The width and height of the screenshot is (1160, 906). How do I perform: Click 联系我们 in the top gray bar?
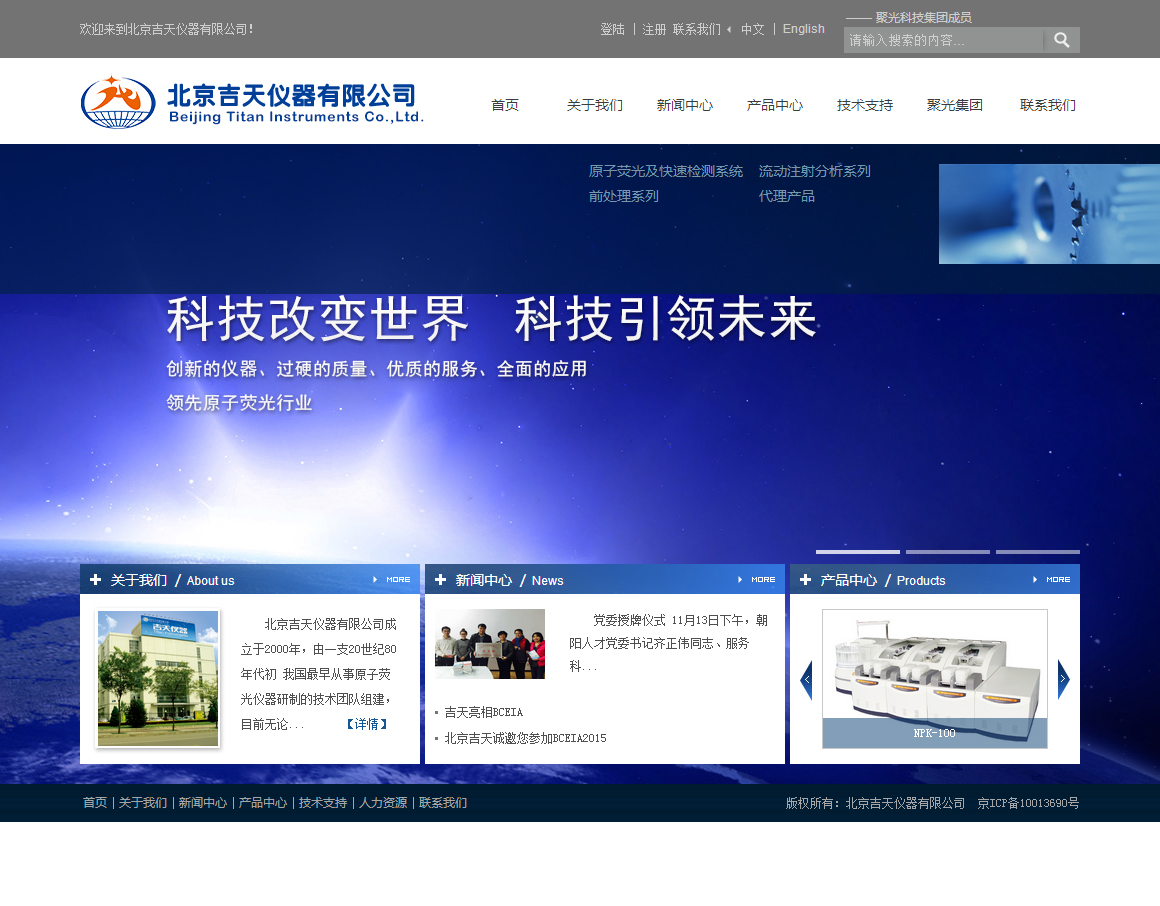click(x=697, y=29)
